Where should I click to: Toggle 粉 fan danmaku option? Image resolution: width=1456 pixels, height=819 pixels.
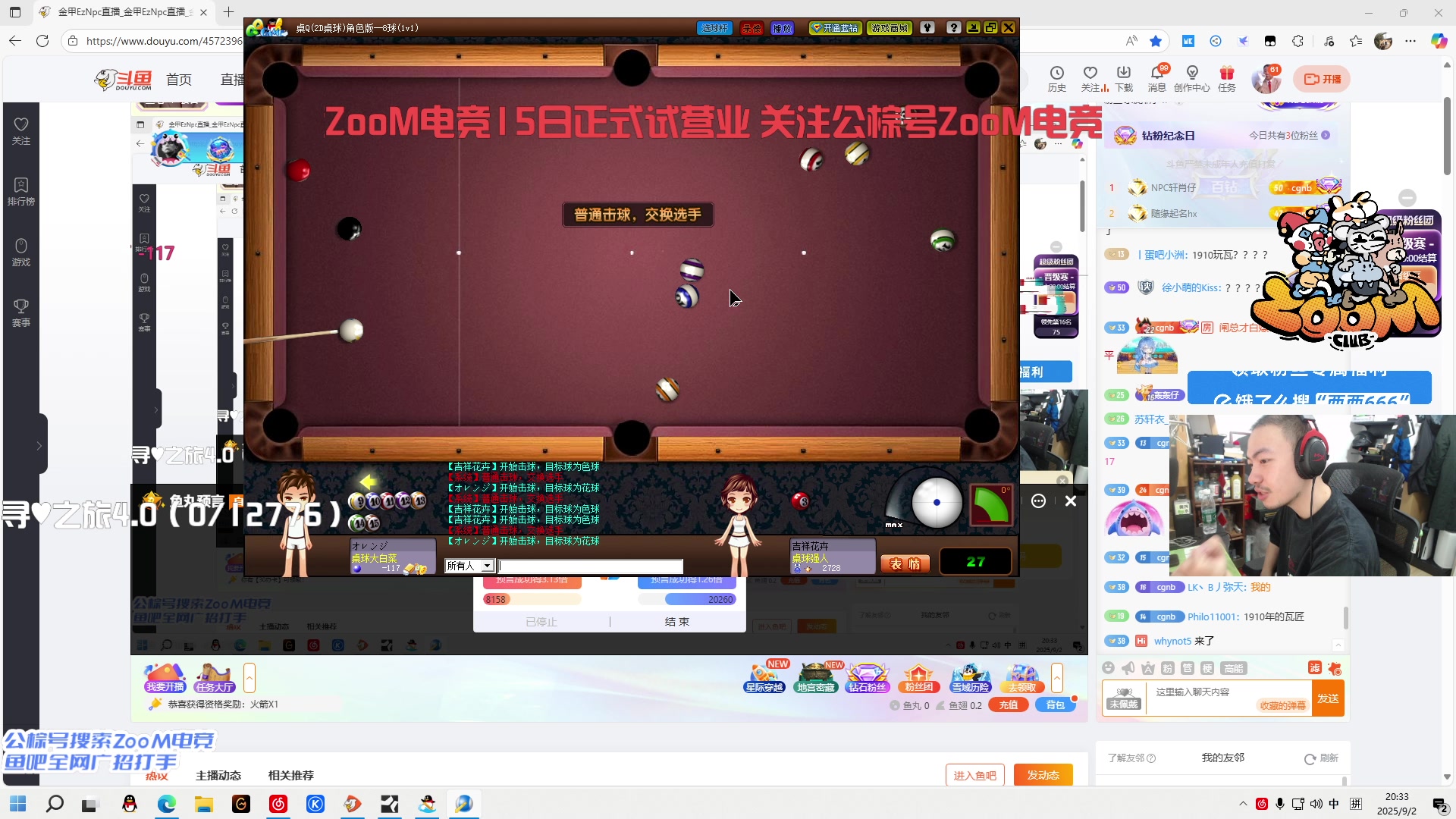1168,668
